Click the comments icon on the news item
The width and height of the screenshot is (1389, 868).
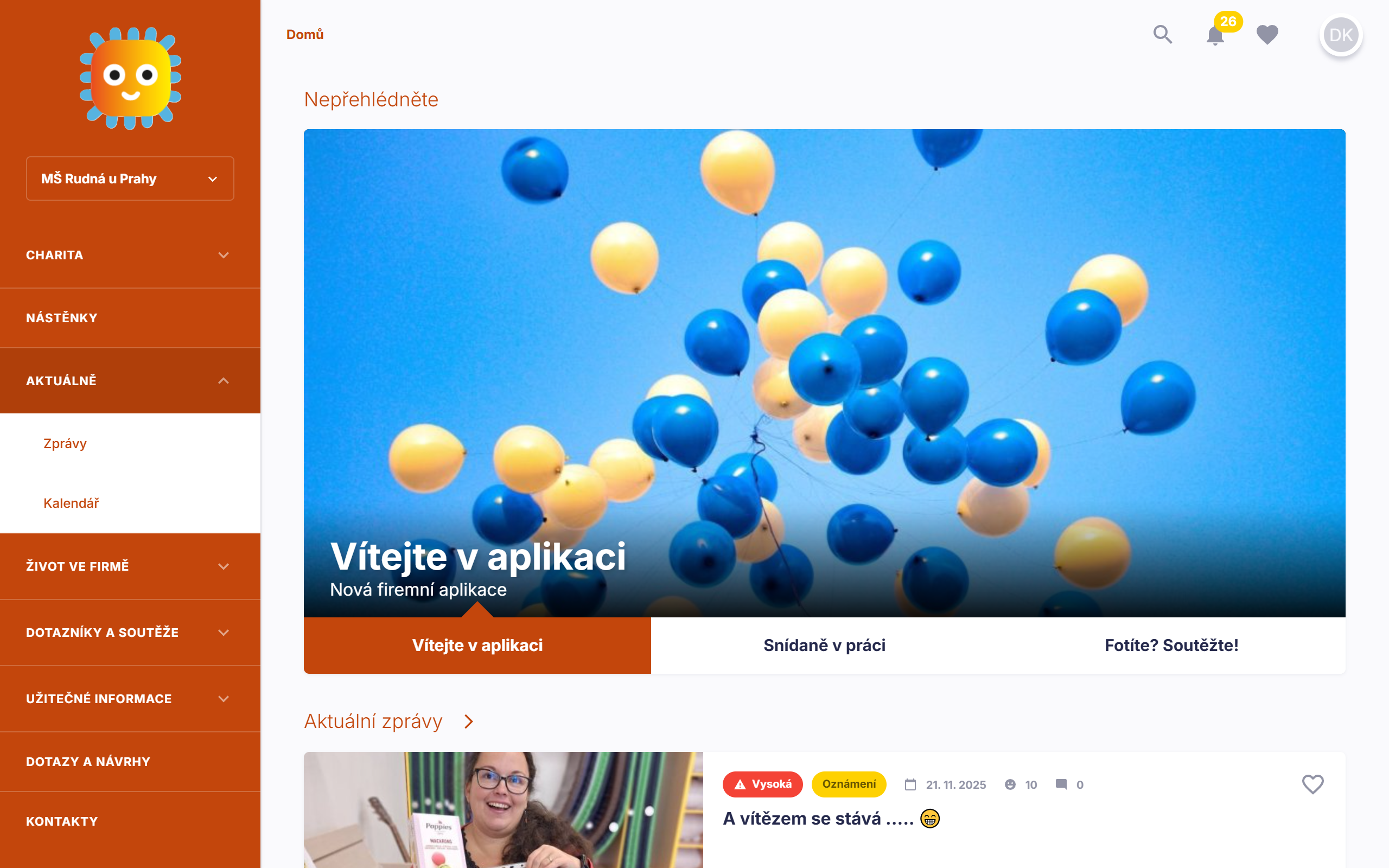[1061, 784]
